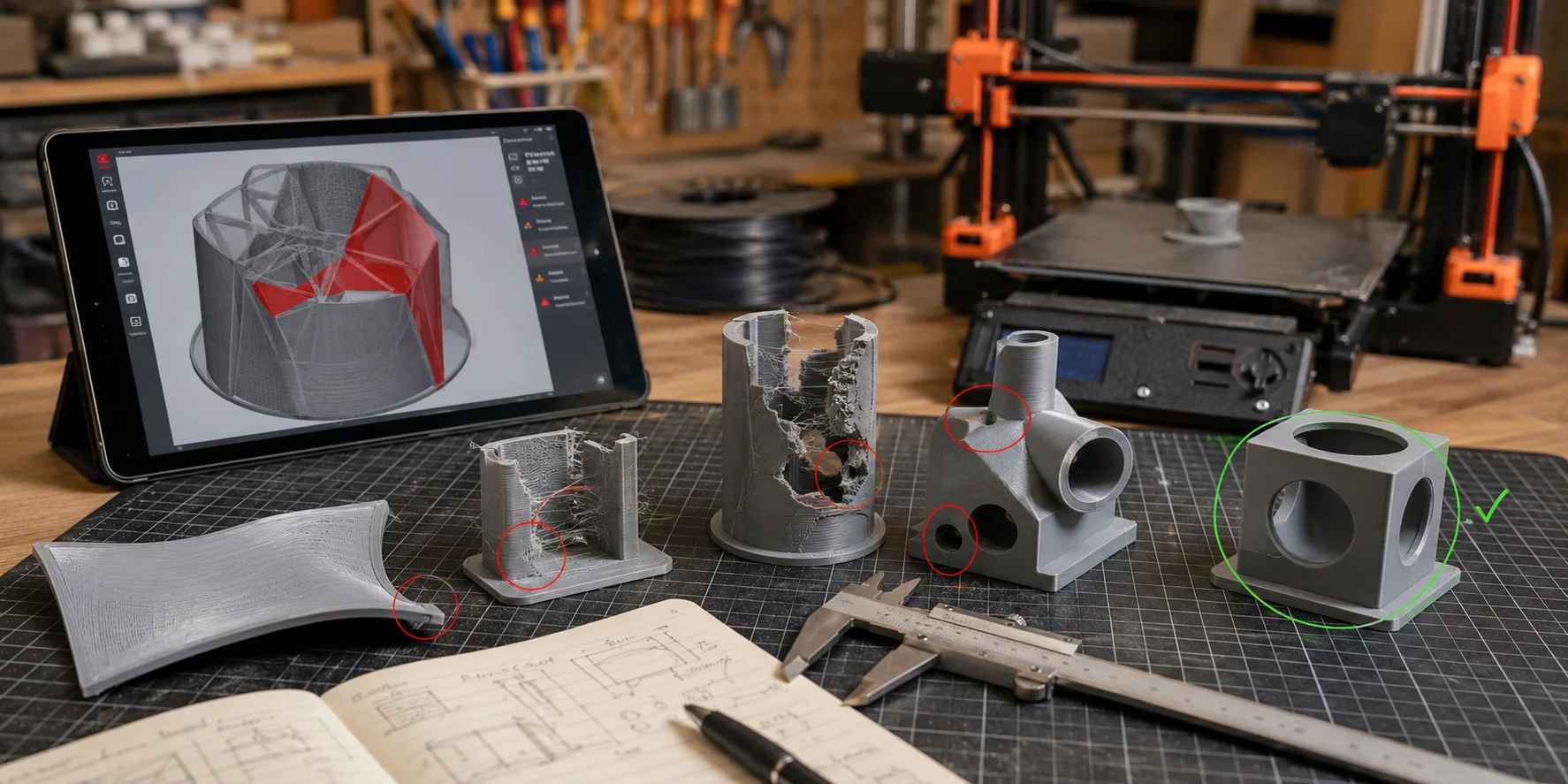The height and width of the screenshot is (784, 1568).
Task: Tap the red app logo atop tablet sidebar
Action: pyautogui.click(x=103, y=159)
